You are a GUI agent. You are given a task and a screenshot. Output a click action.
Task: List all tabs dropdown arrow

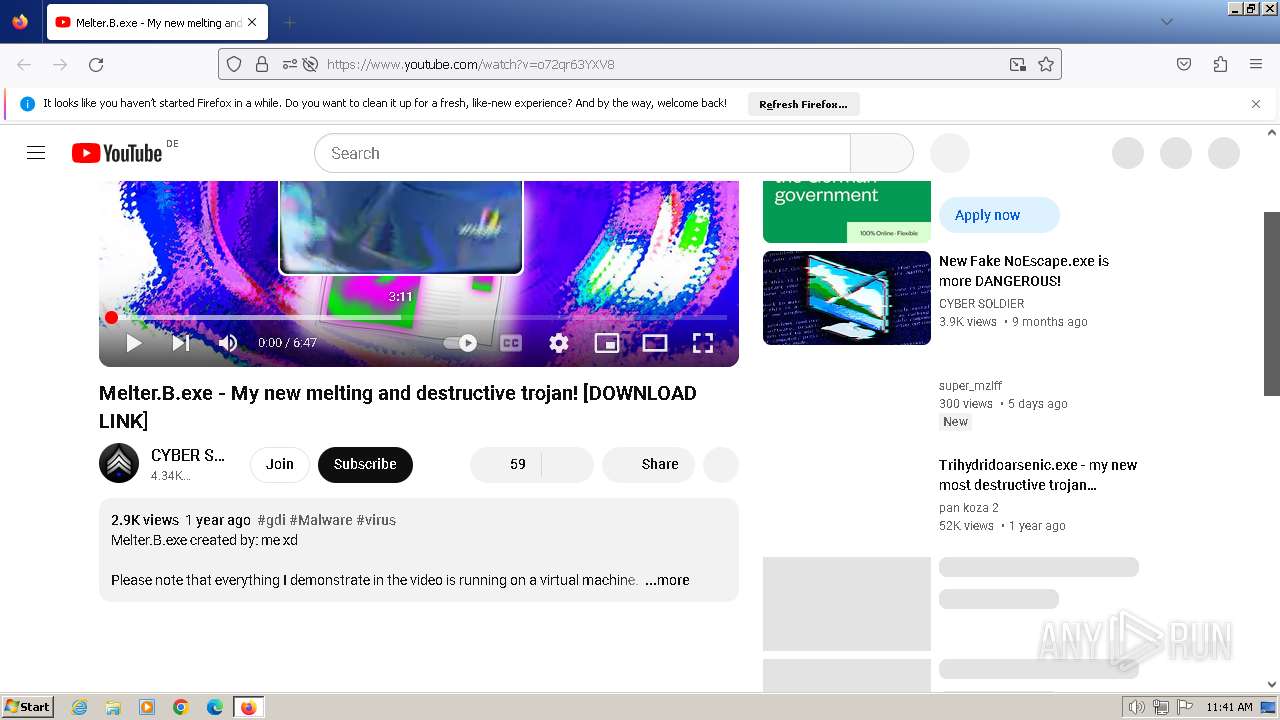click(1166, 22)
